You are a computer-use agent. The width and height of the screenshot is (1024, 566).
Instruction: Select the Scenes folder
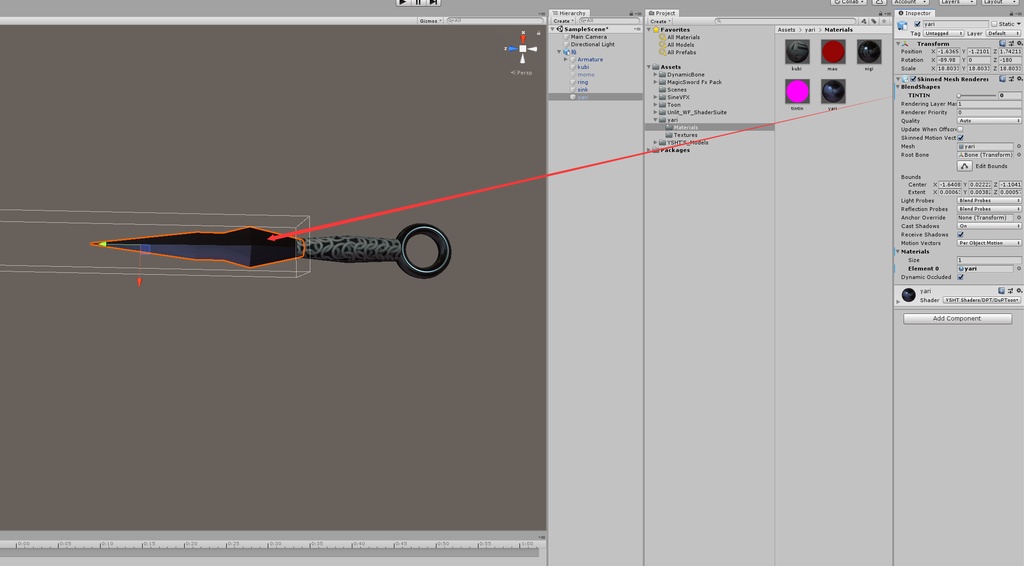point(677,89)
